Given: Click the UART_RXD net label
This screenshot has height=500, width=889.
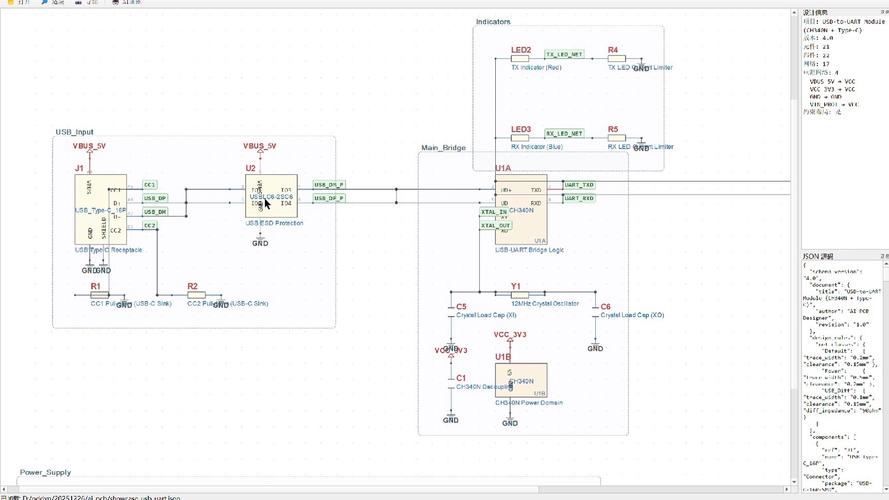Looking at the screenshot, I should 579,198.
